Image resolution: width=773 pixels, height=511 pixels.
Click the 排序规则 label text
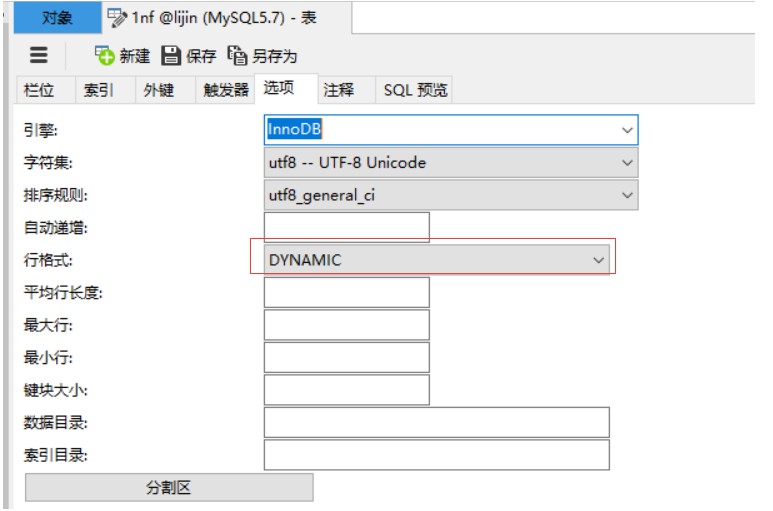coord(56,195)
